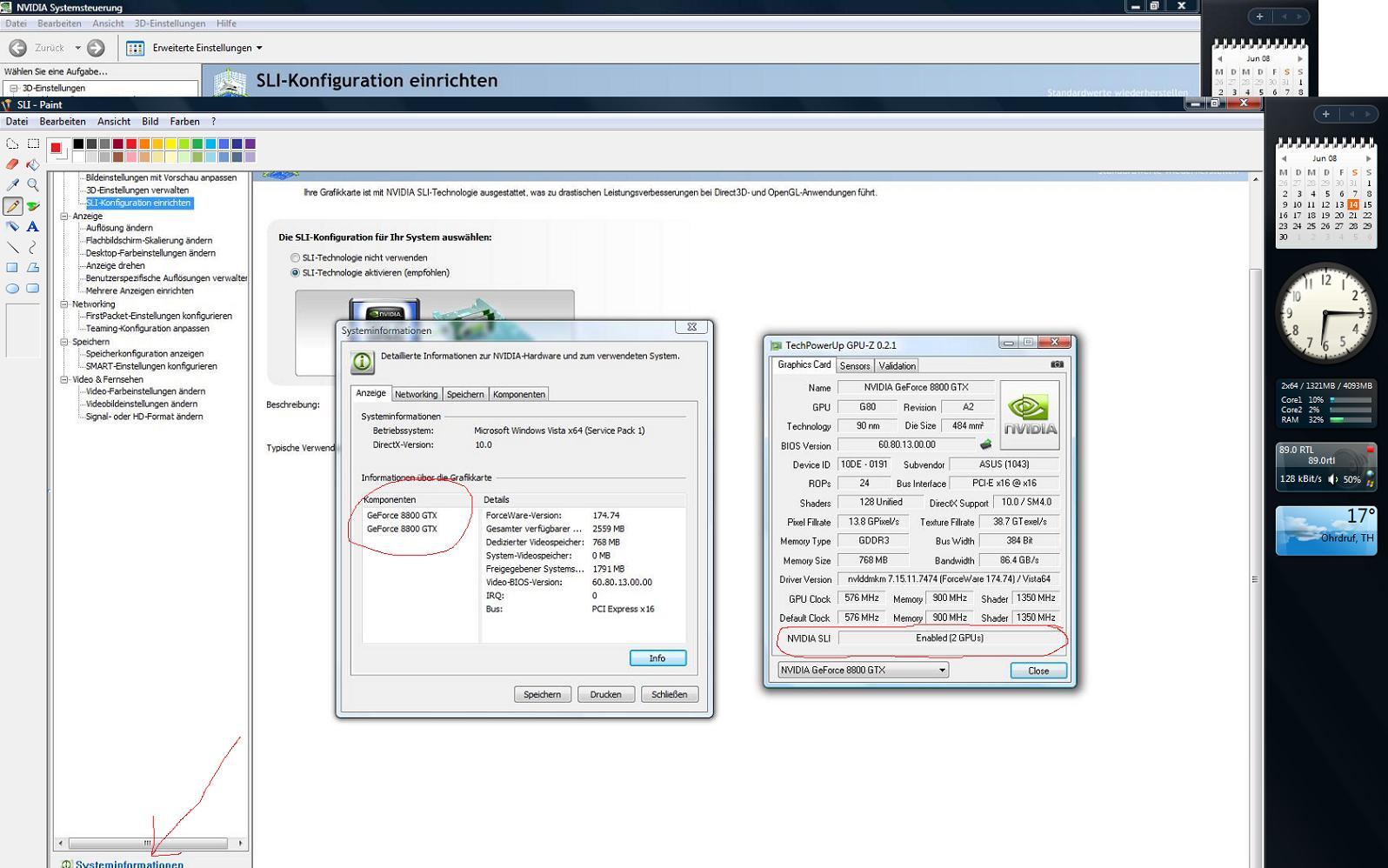The height and width of the screenshot is (868, 1388).
Task: Click the Drucken button
Action: [x=605, y=694]
